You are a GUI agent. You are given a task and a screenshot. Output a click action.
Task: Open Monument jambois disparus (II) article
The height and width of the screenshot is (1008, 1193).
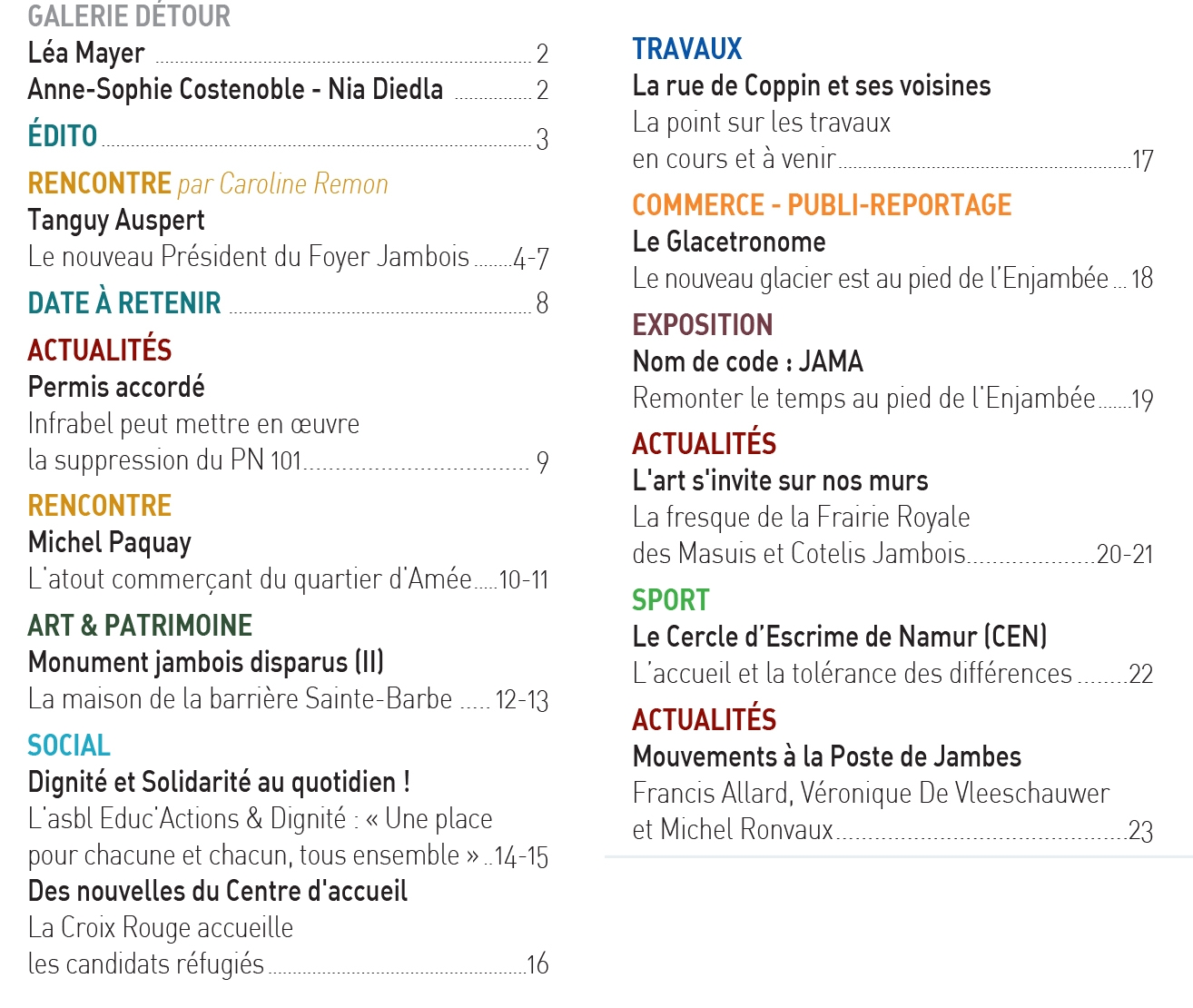(206, 662)
